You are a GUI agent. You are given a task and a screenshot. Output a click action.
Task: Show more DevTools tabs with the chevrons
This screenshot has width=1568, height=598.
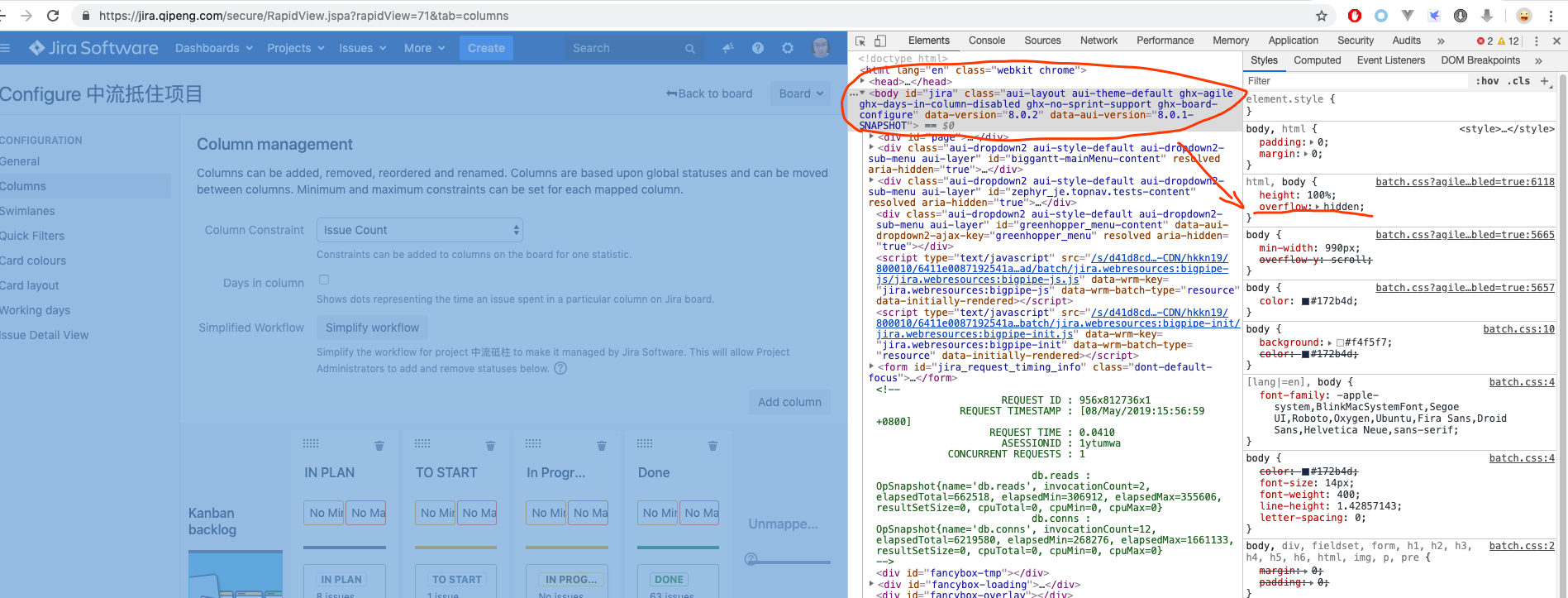[1441, 41]
